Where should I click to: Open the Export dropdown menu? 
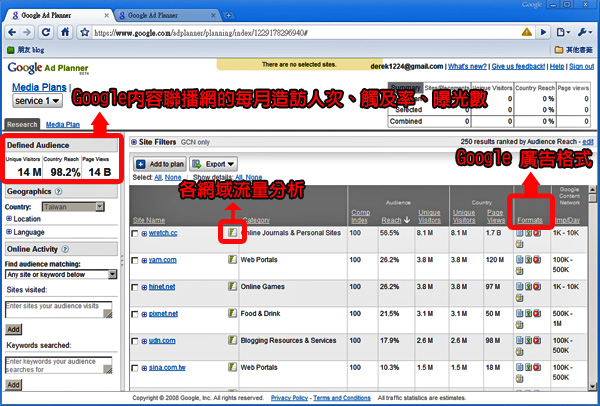pyautogui.click(x=213, y=164)
